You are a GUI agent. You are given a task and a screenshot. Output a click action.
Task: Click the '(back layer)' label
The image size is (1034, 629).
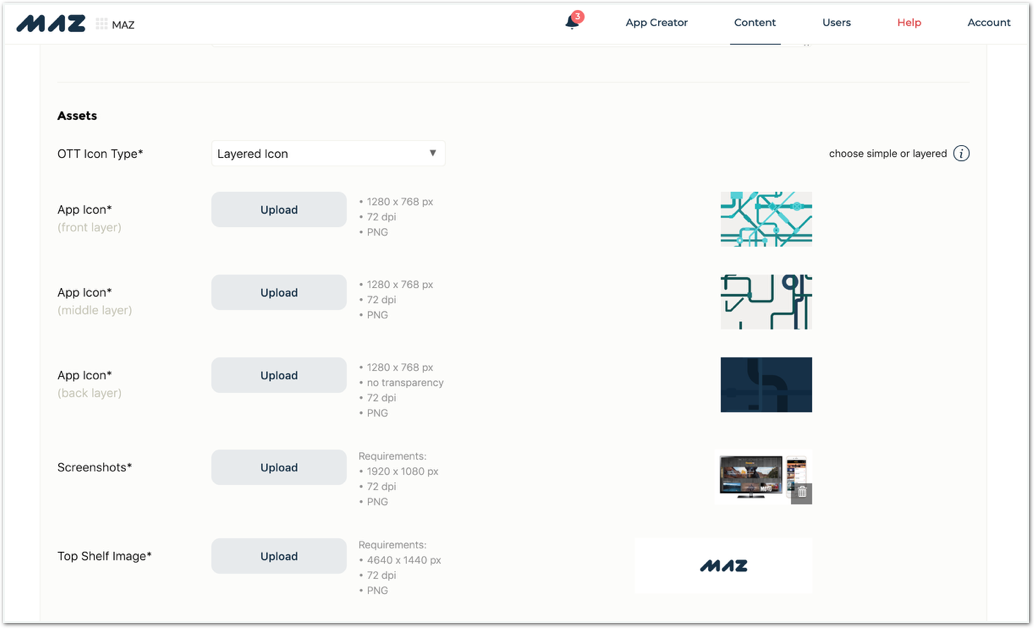click(x=90, y=393)
